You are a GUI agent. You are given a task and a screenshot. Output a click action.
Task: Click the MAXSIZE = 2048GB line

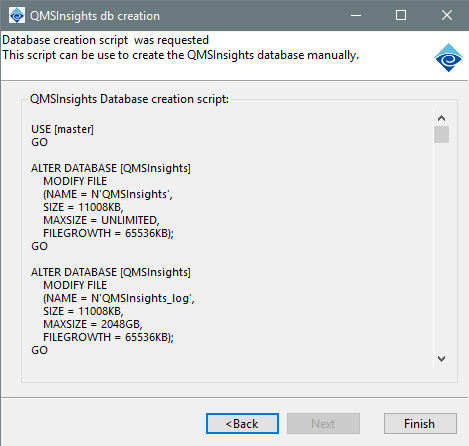tap(93, 324)
